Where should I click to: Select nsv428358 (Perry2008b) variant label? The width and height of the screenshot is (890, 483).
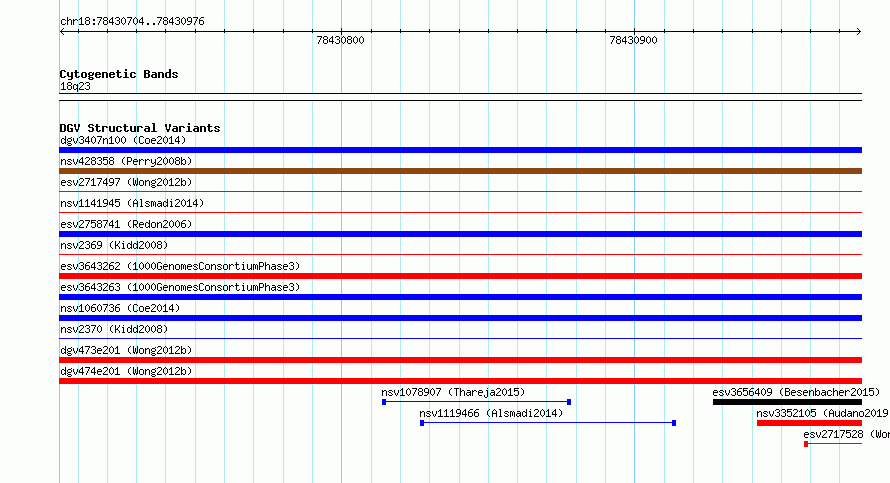point(126,161)
